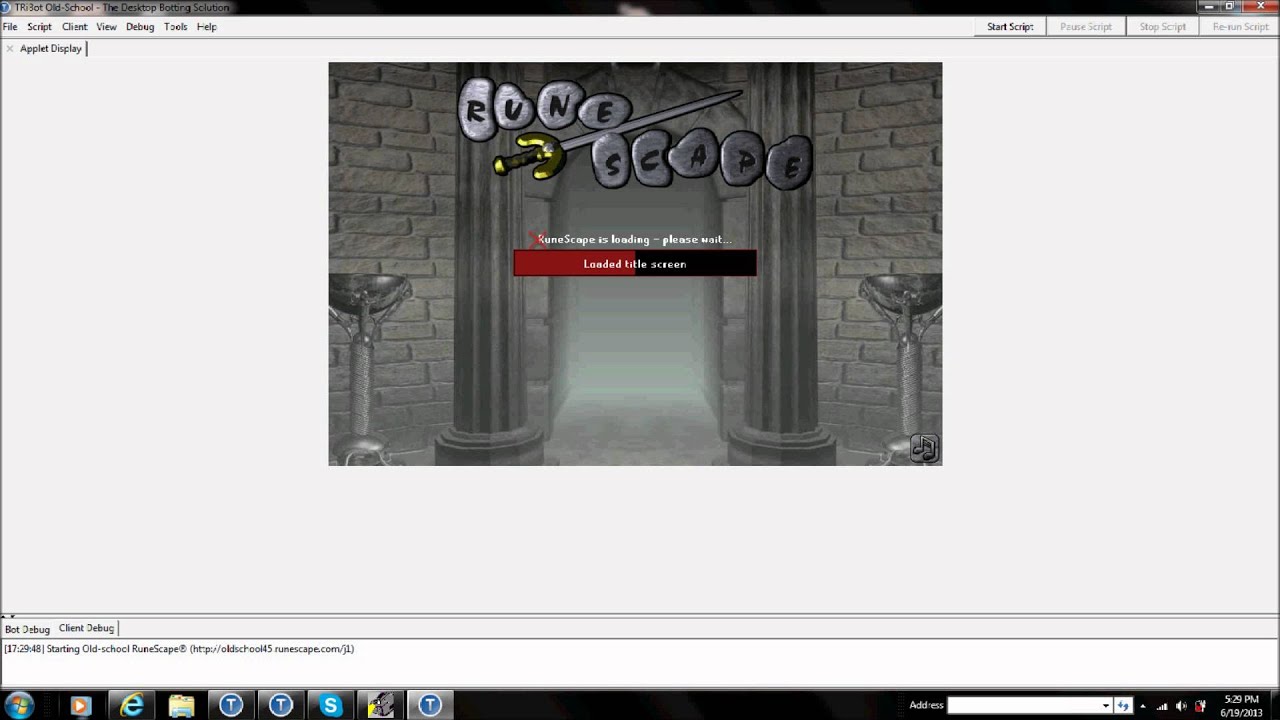Open Skype from the taskbar
Viewport: 1280px width, 720px height.
330,705
